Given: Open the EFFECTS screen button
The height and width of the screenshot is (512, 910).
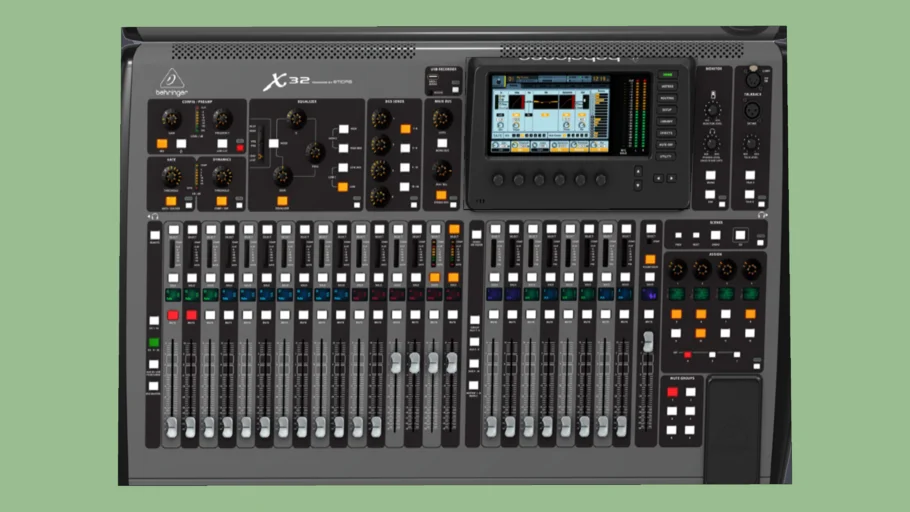Looking at the screenshot, I should click(667, 133).
